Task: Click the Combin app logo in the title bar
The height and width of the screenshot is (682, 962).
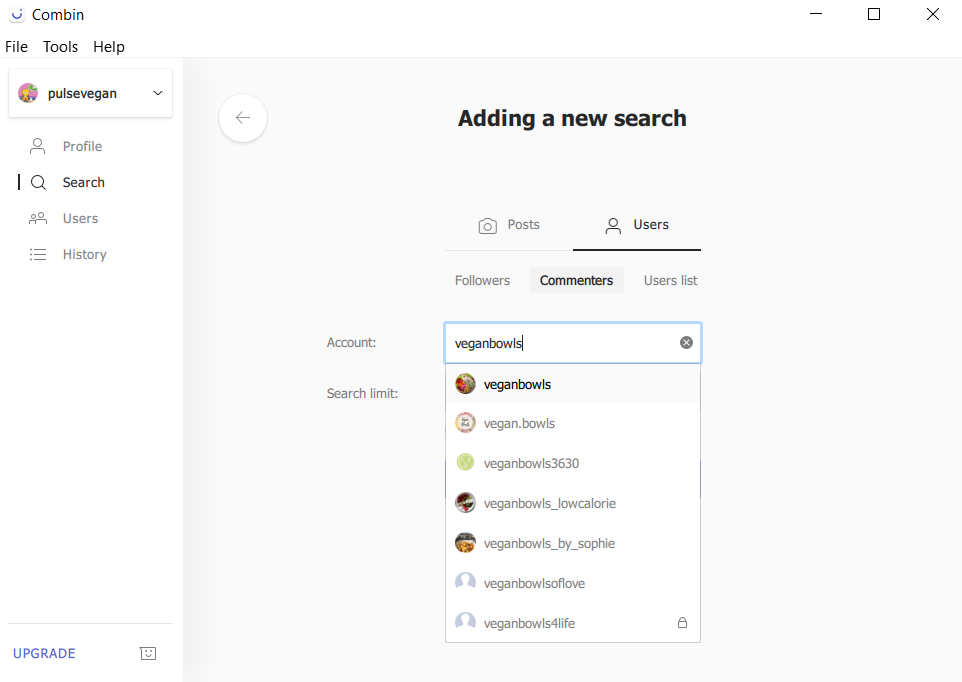Action: point(17,15)
